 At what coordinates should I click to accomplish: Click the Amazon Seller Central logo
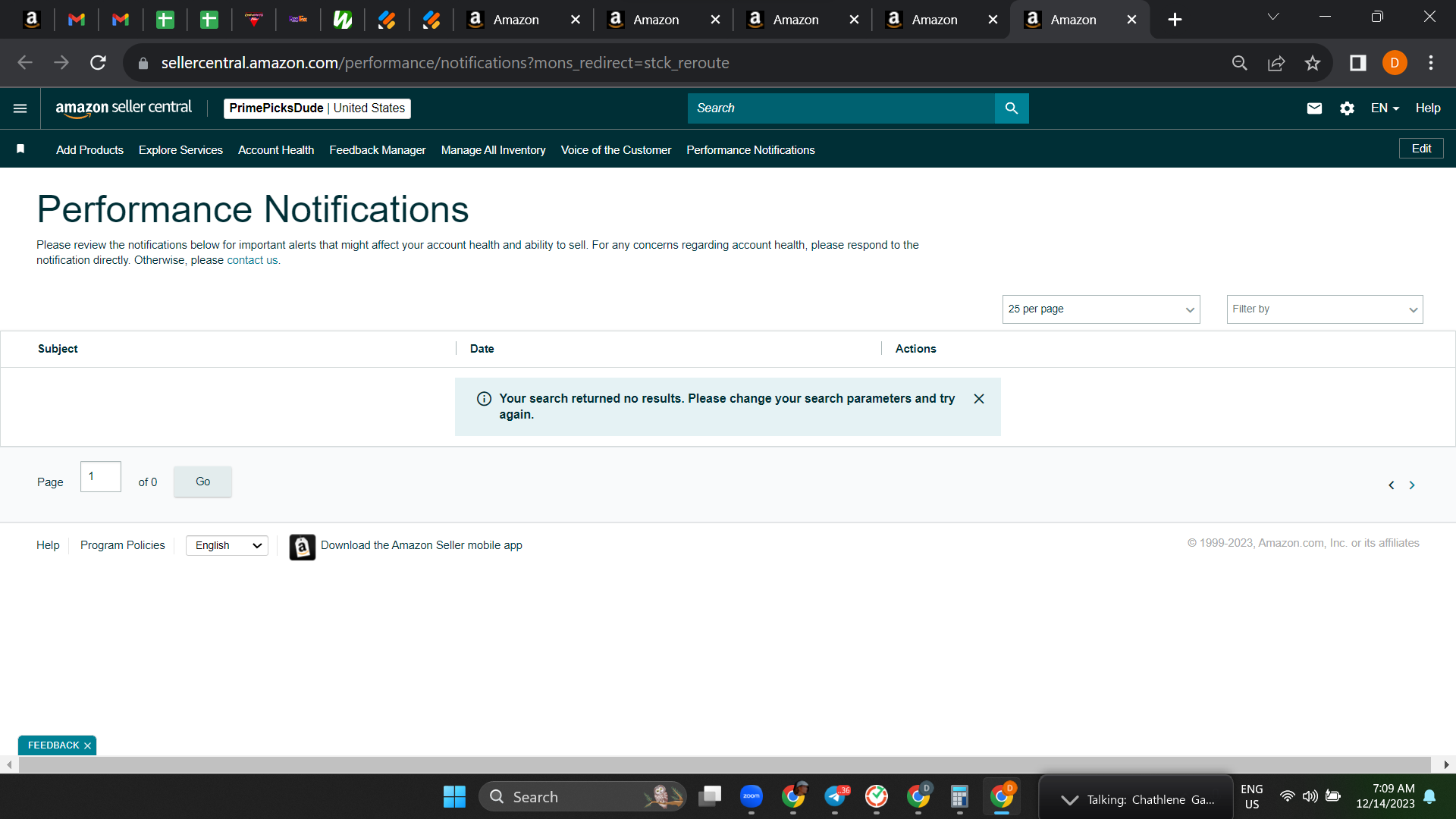tap(124, 108)
